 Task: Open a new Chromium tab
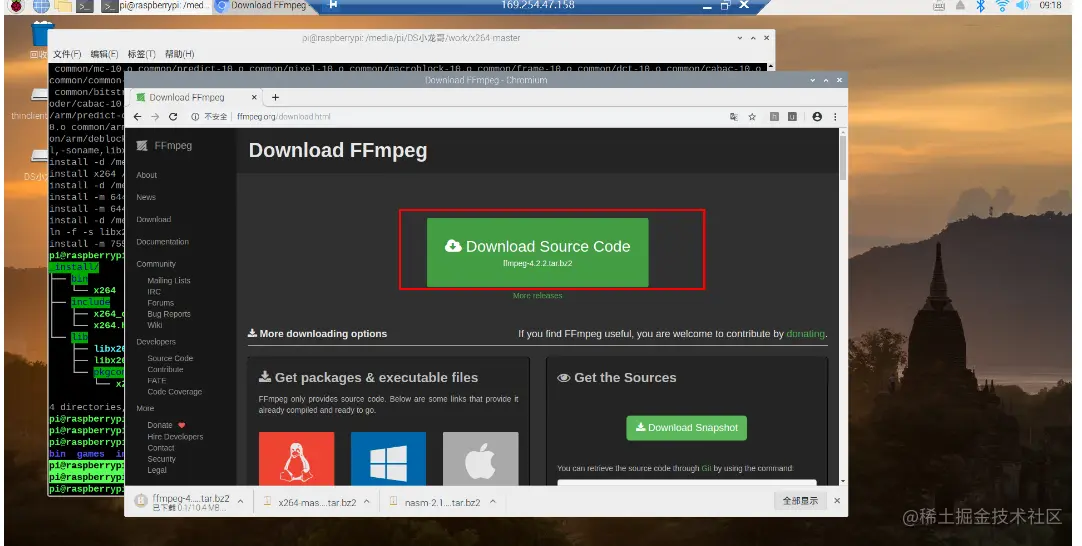(x=275, y=97)
